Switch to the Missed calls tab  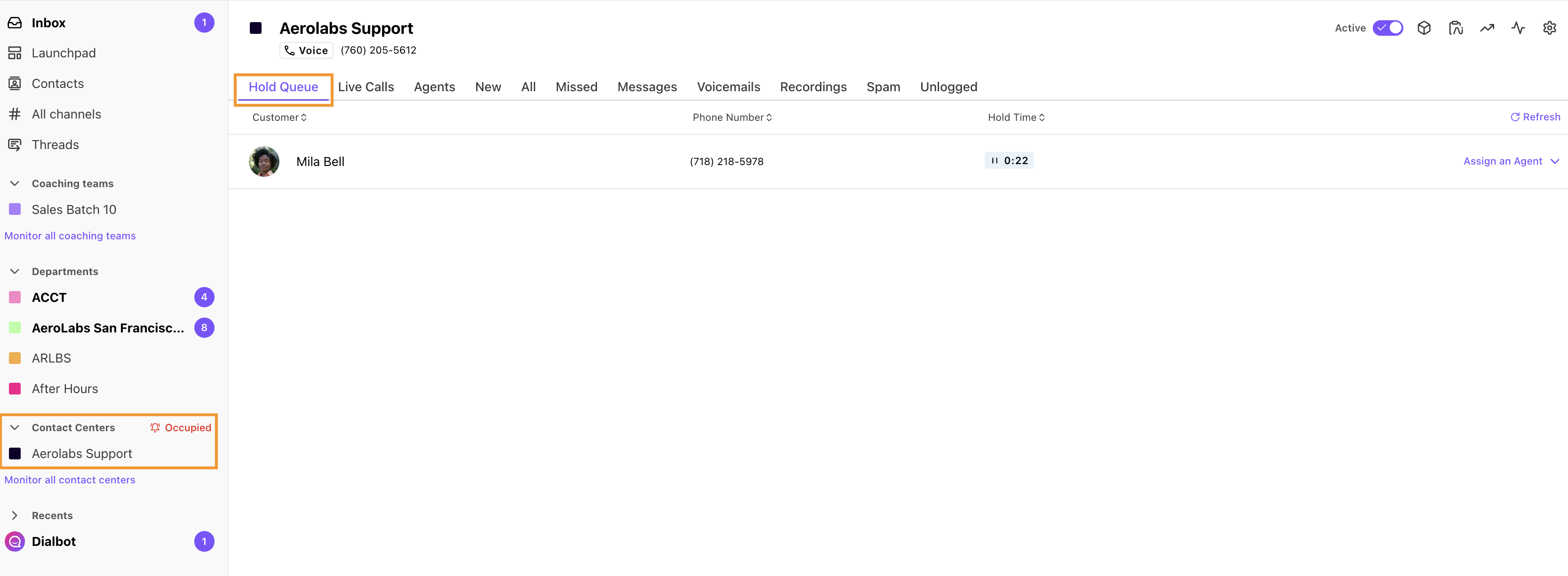pyautogui.click(x=577, y=86)
